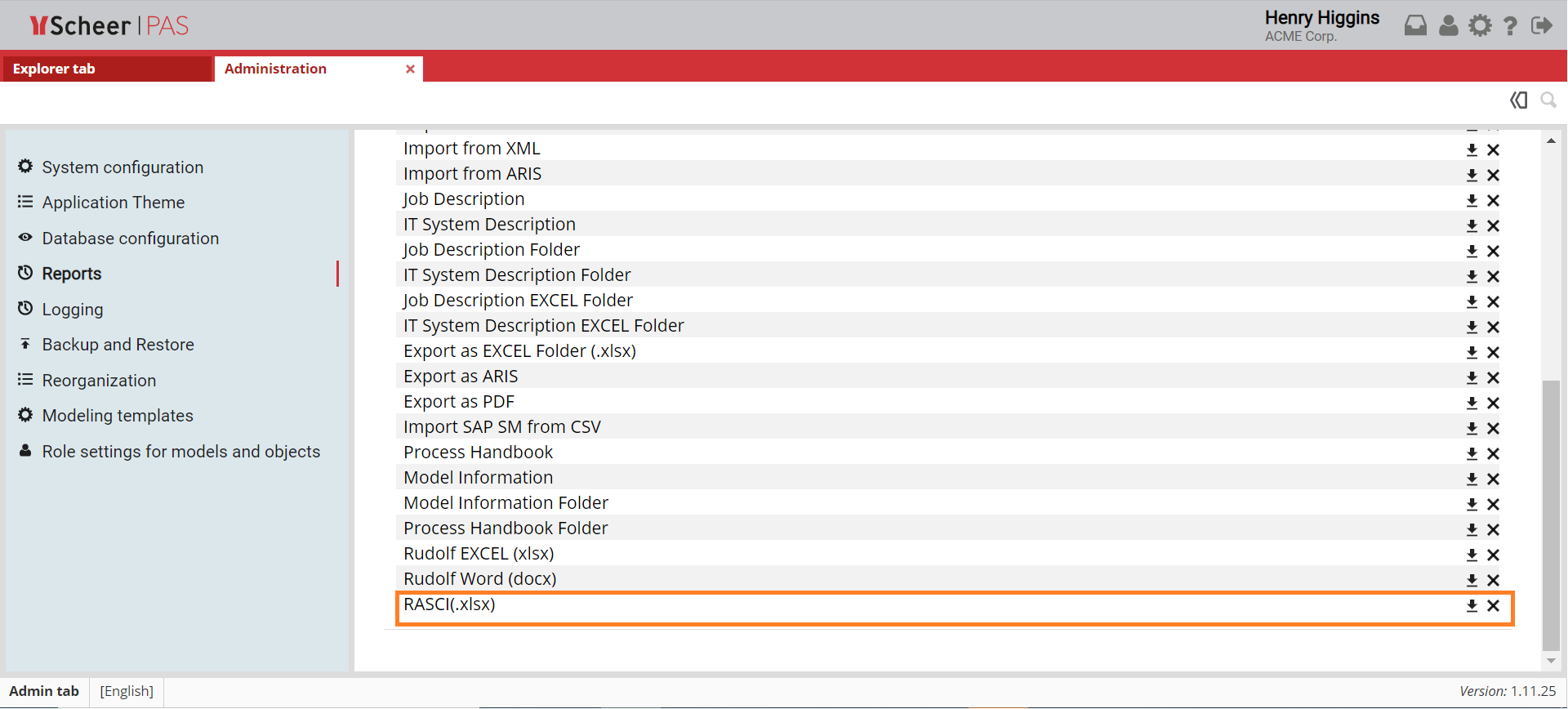Delete the Import from XML report
Screen dimensions: 1568x709
coord(1493,150)
